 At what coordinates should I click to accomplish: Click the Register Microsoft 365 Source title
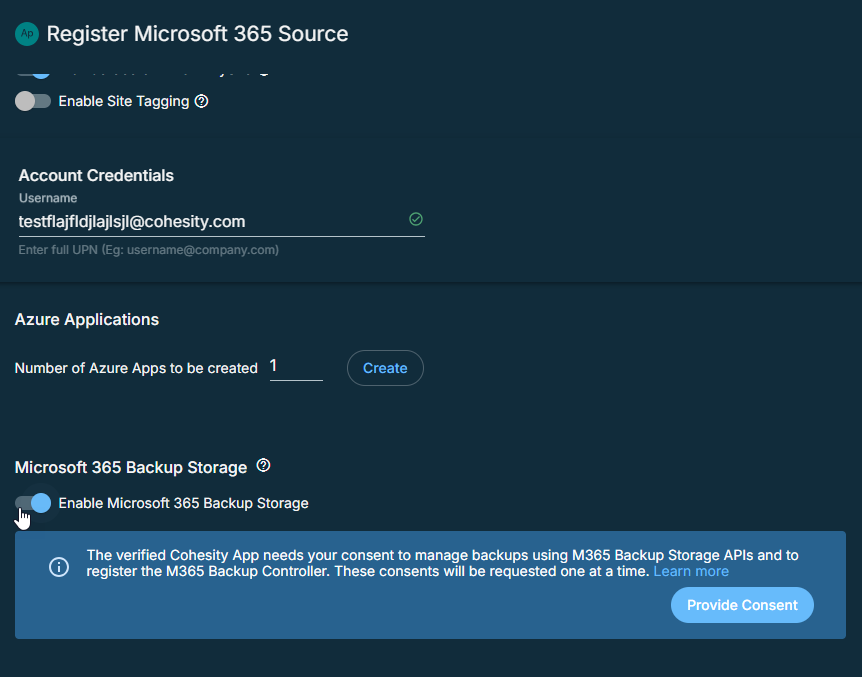[197, 34]
